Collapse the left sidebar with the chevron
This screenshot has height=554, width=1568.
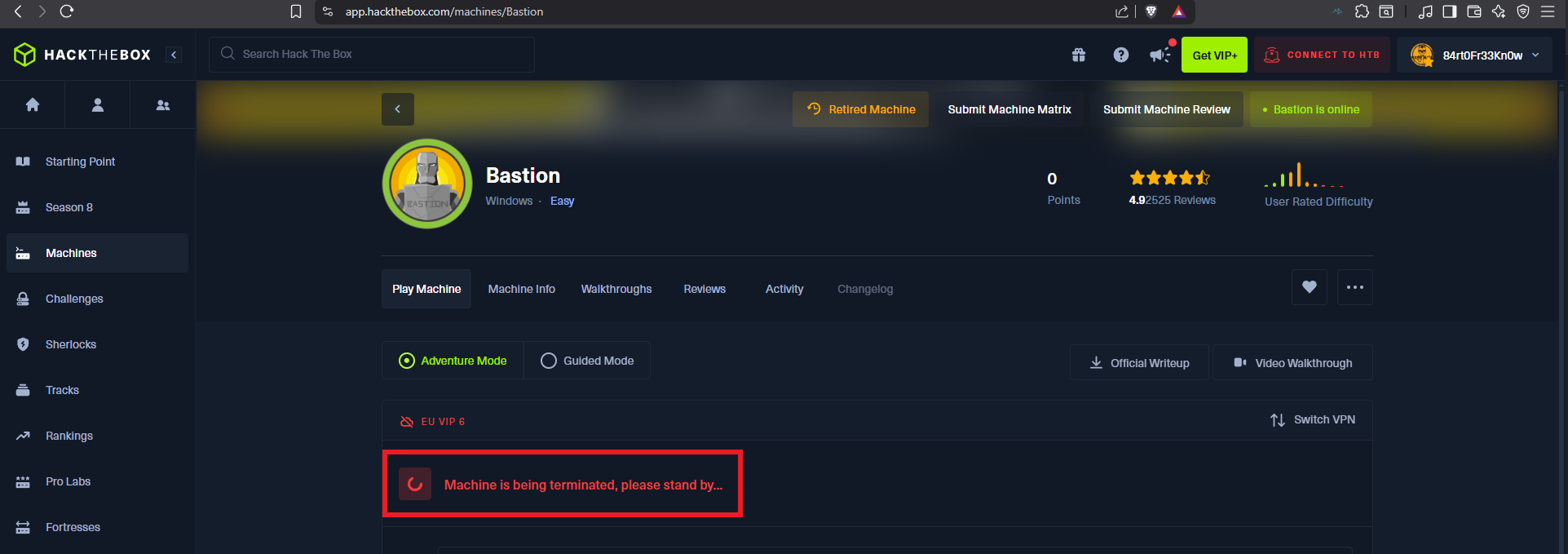pyautogui.click(x=174, y=55)
